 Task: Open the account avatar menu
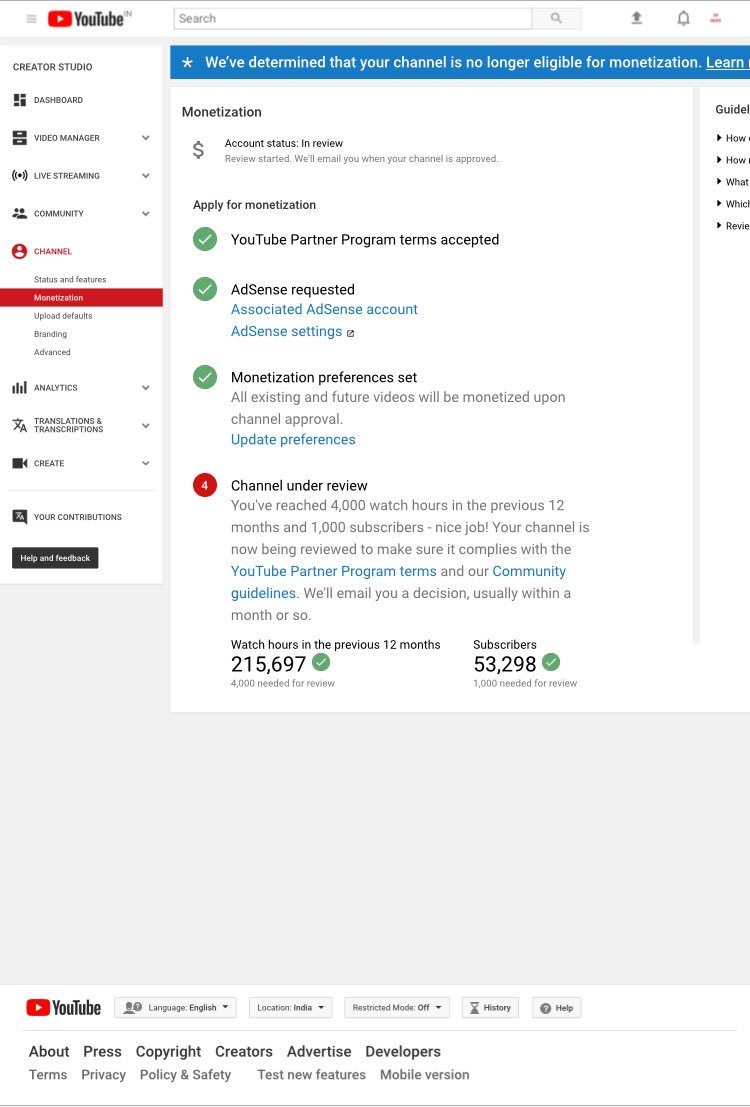715,18
